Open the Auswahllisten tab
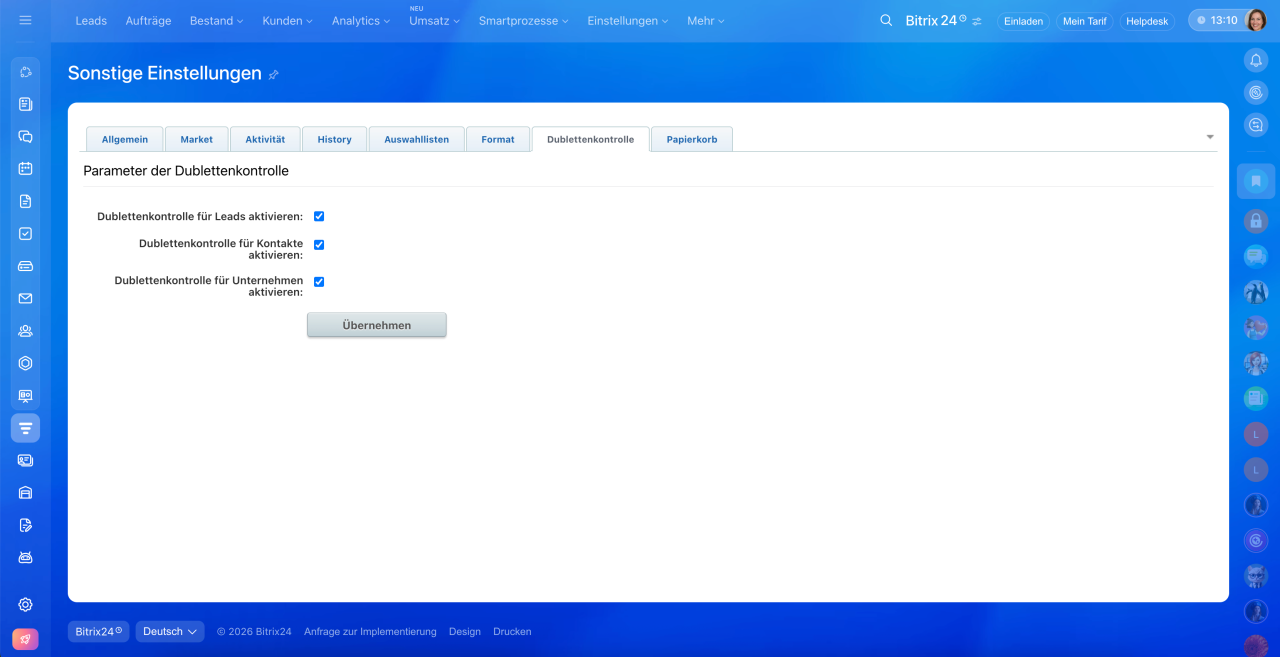The image size is (1280, 657). point(416,140)
